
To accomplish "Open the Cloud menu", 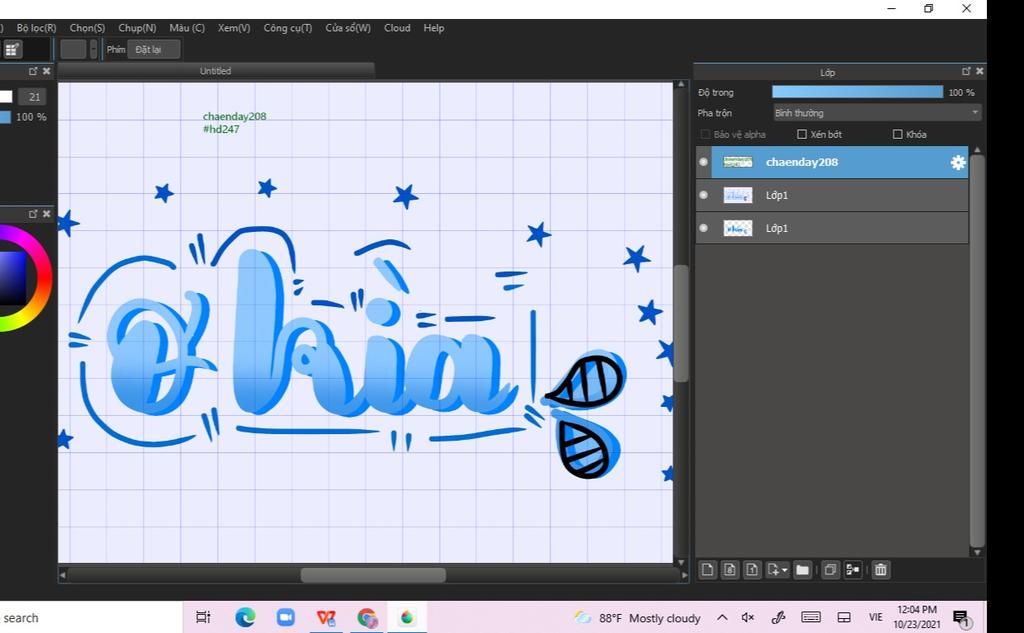I will [x=397, y=27].
